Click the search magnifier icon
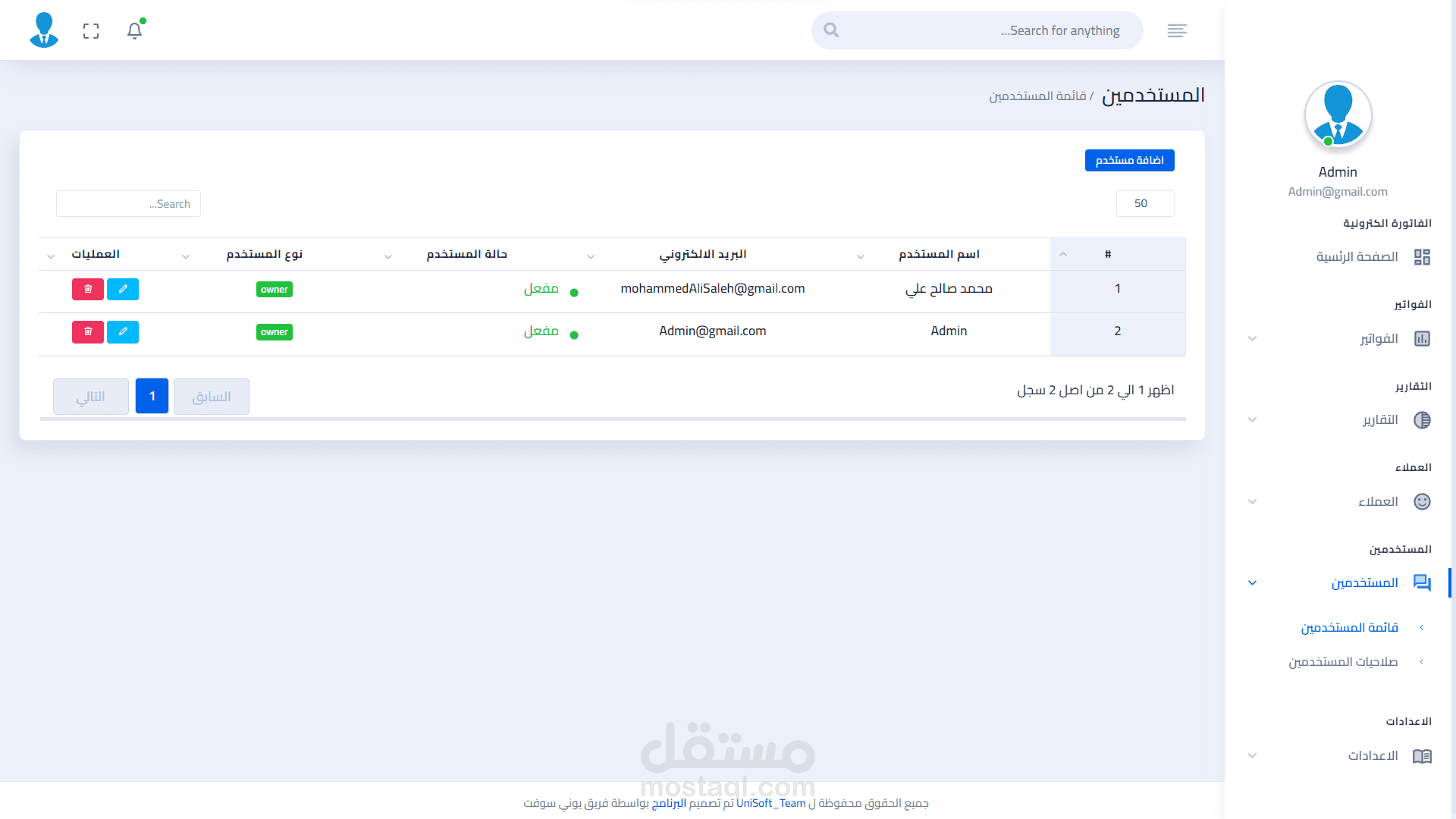This screenshot has height=819, width=1456. pyautogui.click(x=831, y=30)
